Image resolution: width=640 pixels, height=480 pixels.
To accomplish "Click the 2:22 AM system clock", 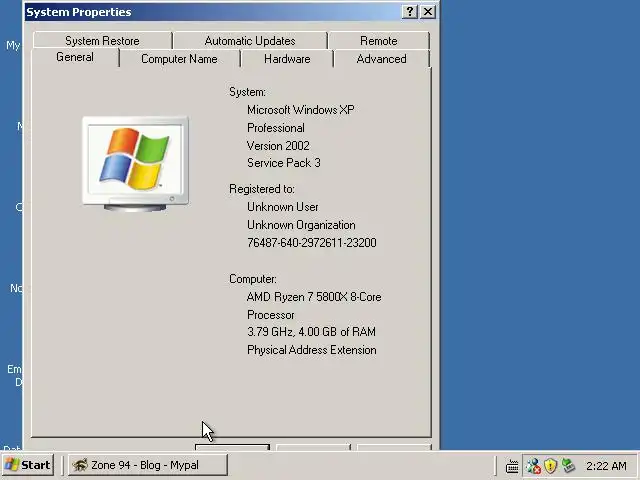I will (606, 466).
